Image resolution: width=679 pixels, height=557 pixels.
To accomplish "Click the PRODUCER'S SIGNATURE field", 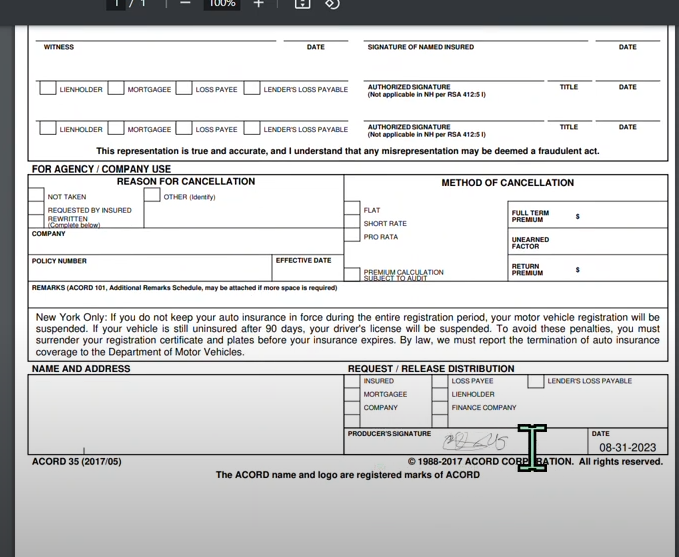I will [466, 441].
